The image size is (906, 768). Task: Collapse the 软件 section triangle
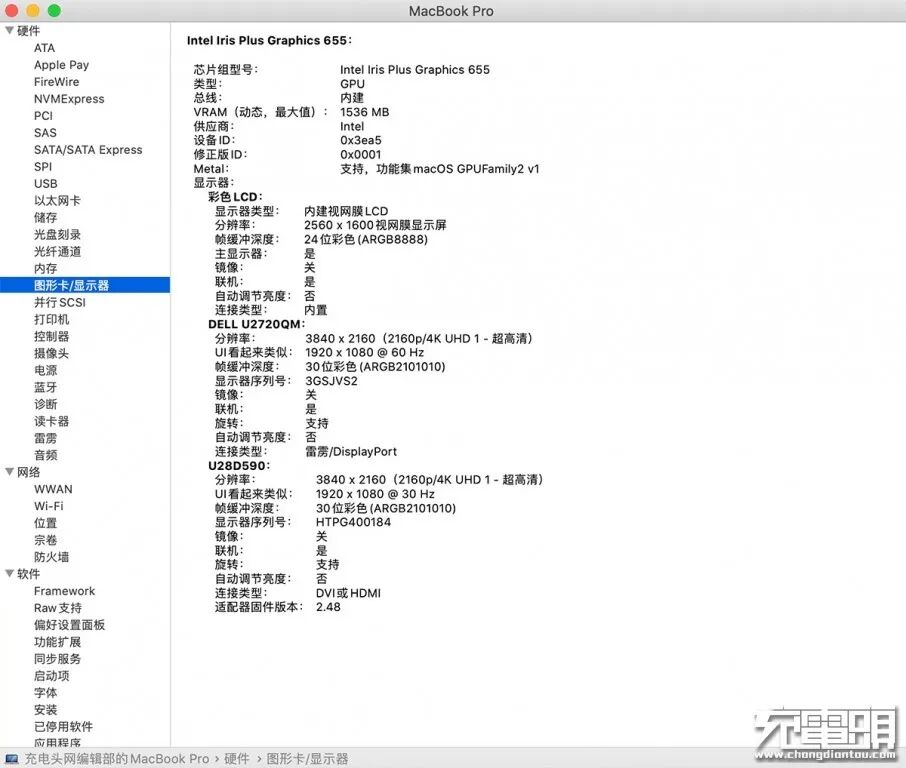(9, 573)
